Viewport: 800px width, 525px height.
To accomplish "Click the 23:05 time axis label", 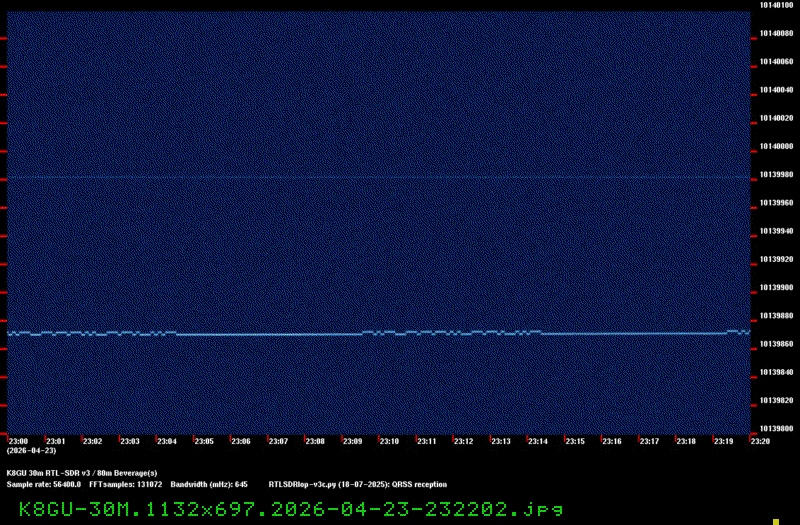I will coord(204,441).
